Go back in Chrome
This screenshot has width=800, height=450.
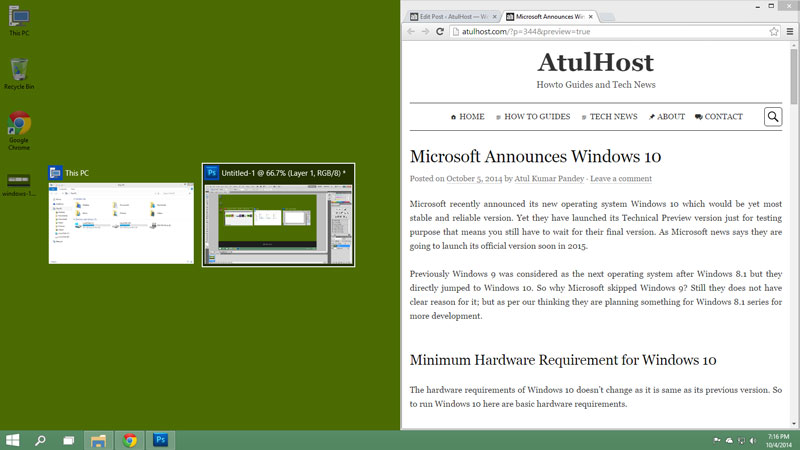coord(411,32)
